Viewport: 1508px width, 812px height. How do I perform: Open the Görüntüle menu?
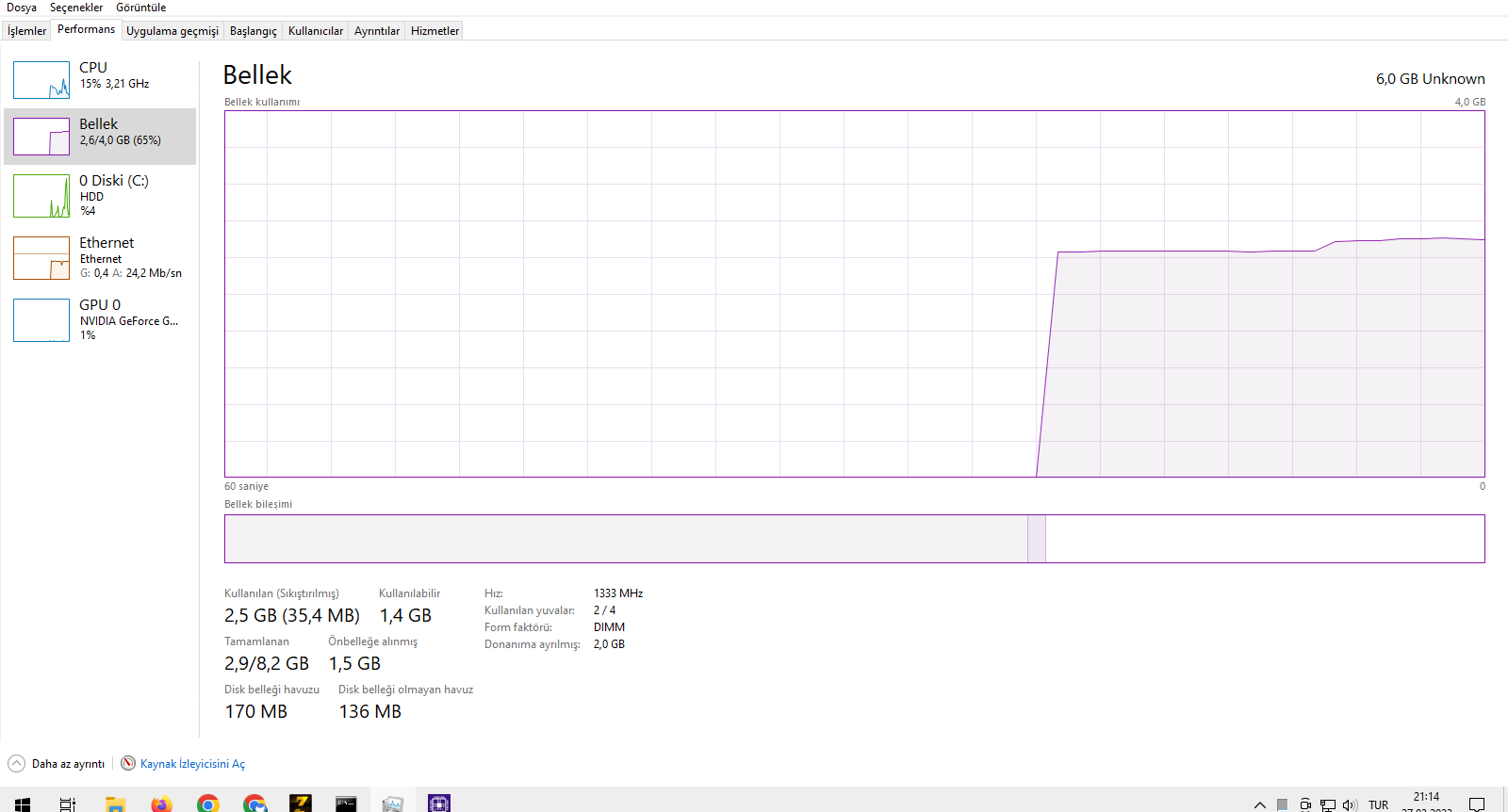pos(140,8)
